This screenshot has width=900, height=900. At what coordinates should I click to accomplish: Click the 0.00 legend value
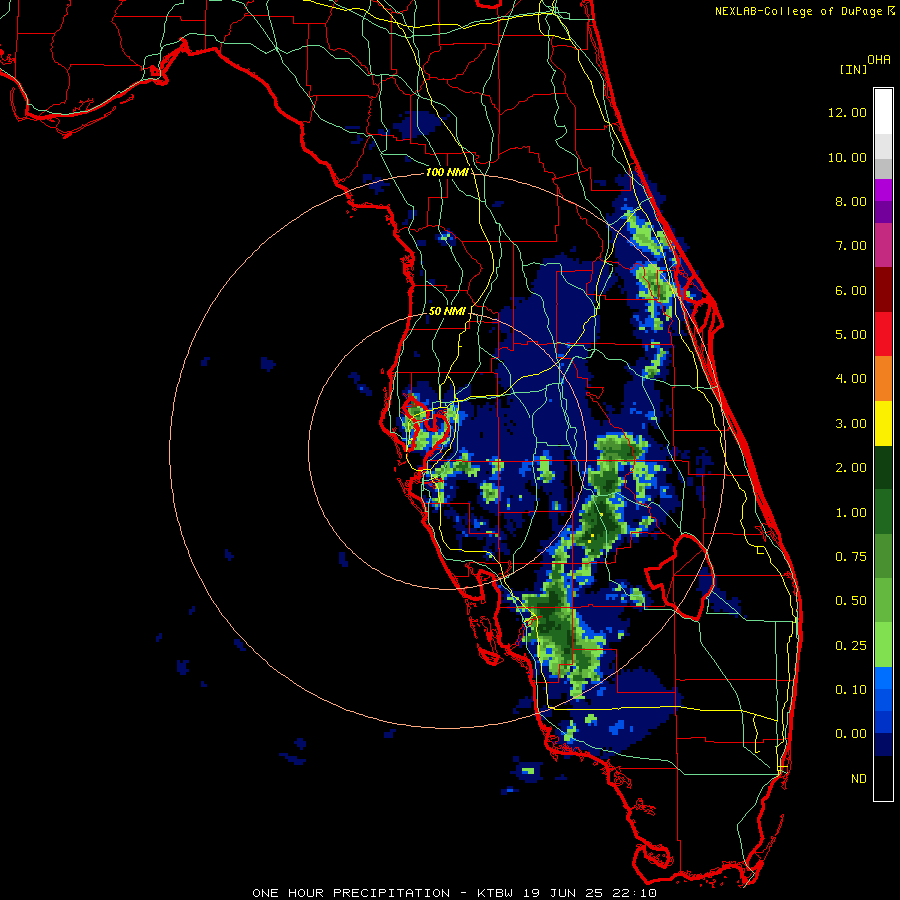tap(851, 734)
